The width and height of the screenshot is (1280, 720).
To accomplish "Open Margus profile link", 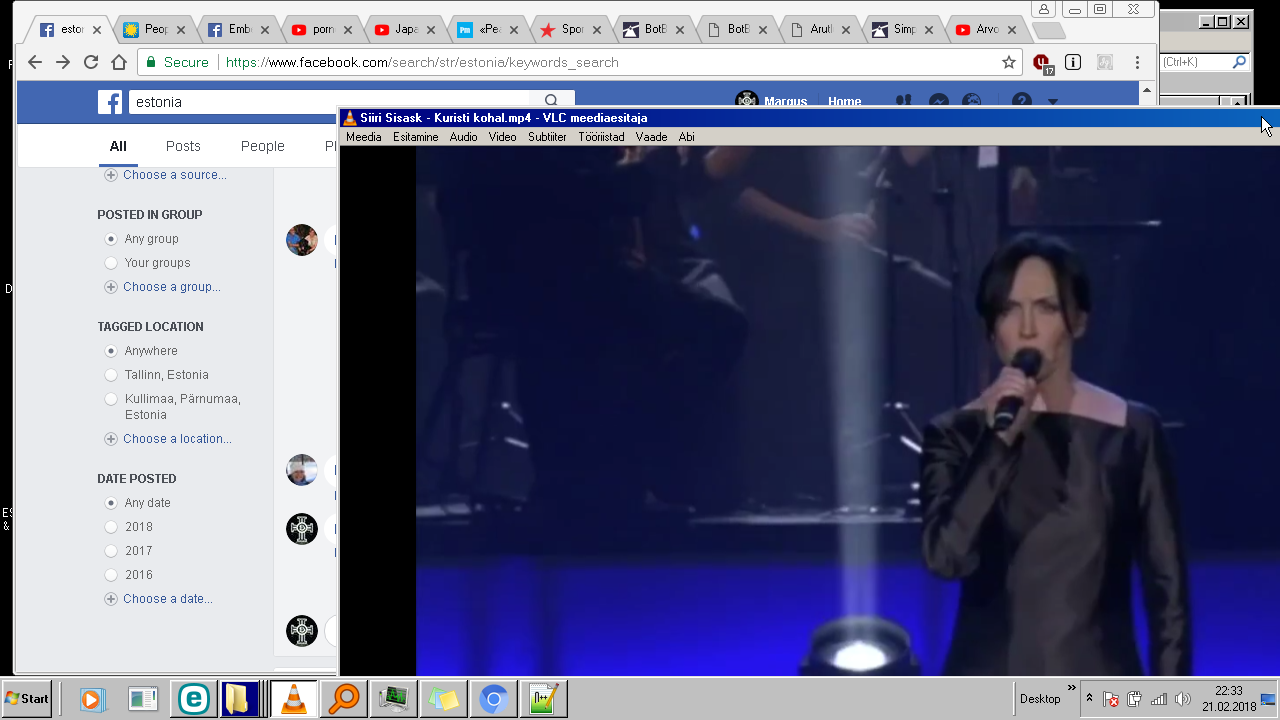I will coord(771,102).
